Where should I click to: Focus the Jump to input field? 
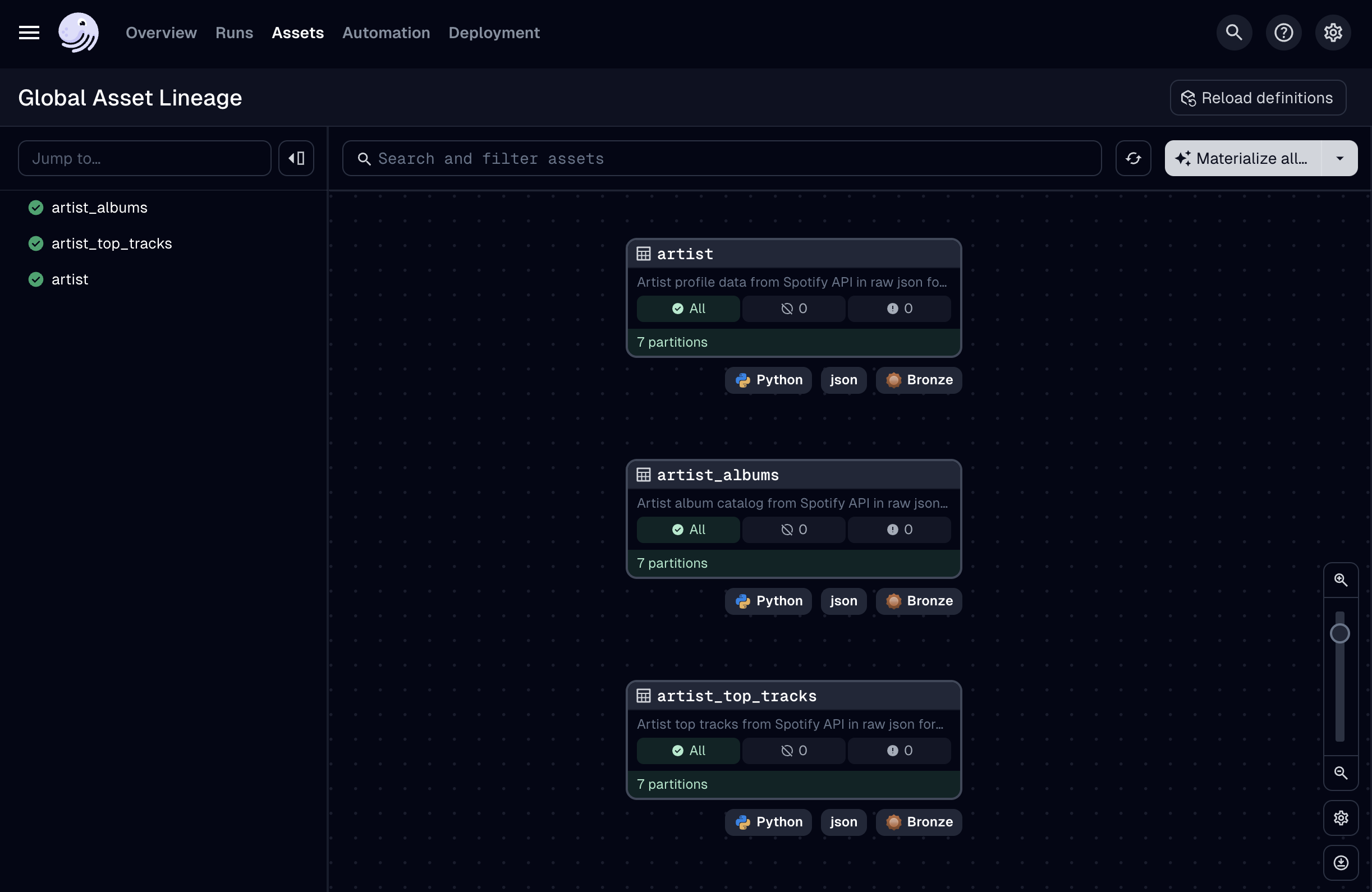145,158
